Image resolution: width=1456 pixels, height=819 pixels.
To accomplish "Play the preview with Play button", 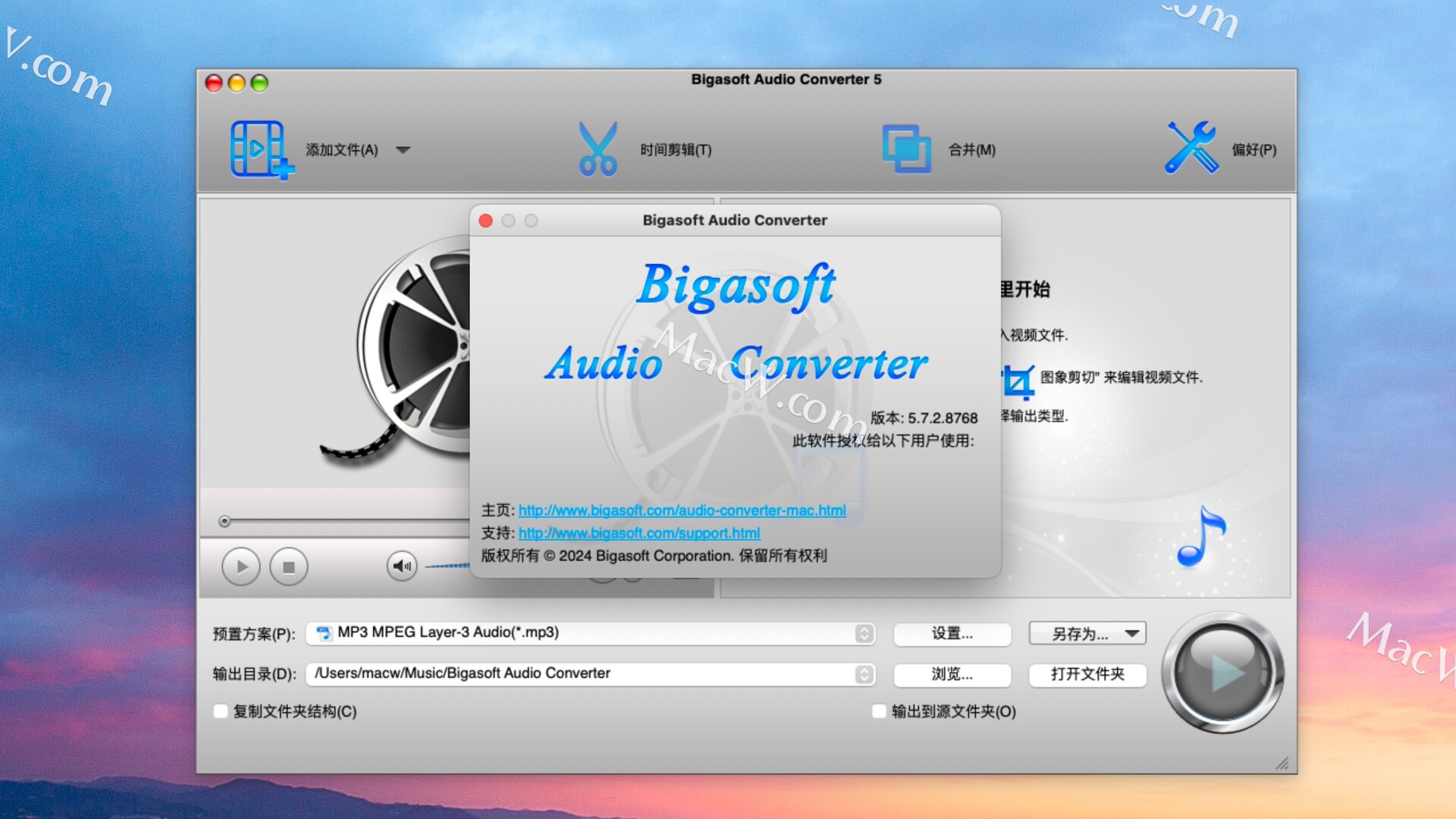I will coord(241,566).
